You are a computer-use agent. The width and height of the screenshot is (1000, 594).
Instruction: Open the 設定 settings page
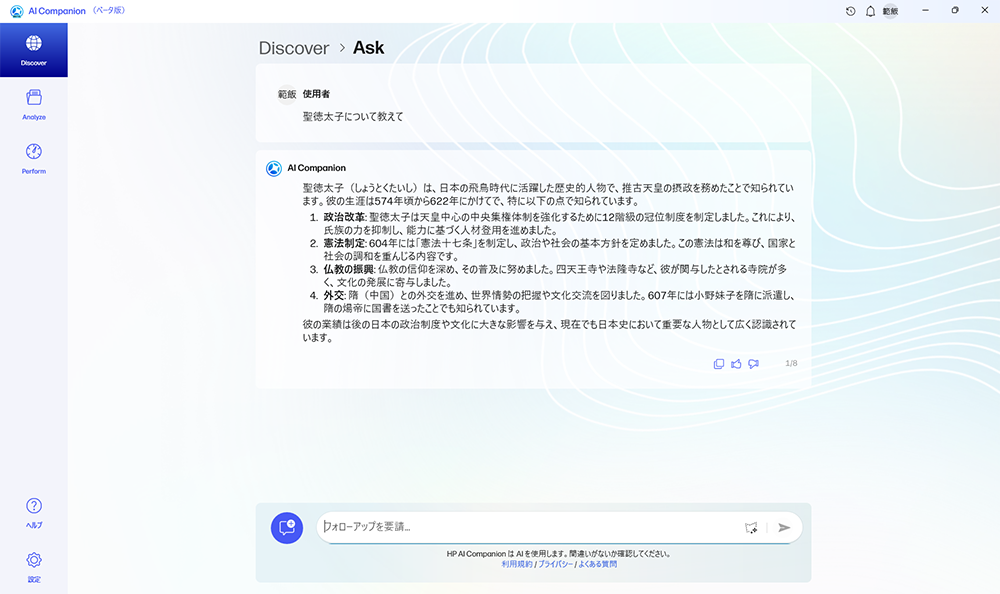pos(33,566)
